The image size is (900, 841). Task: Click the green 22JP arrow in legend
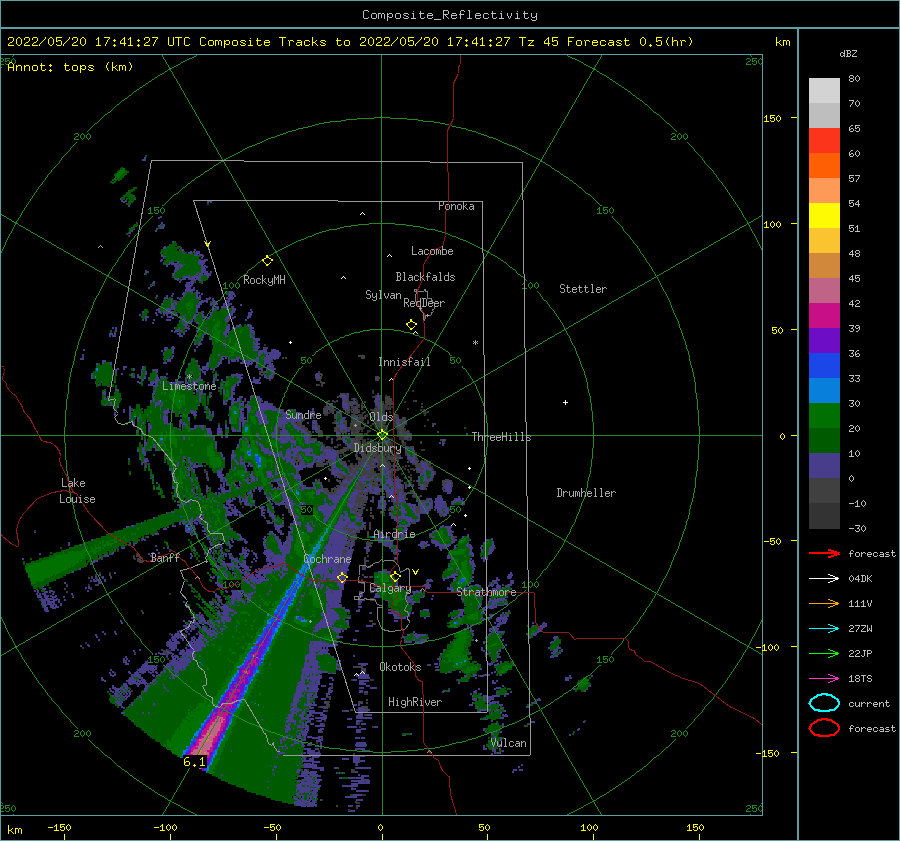tap(824, 653)
